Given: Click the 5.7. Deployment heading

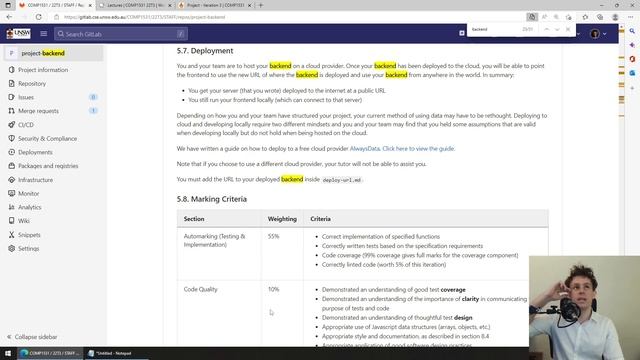Looking at the screenshot, I should coord(205,51).
